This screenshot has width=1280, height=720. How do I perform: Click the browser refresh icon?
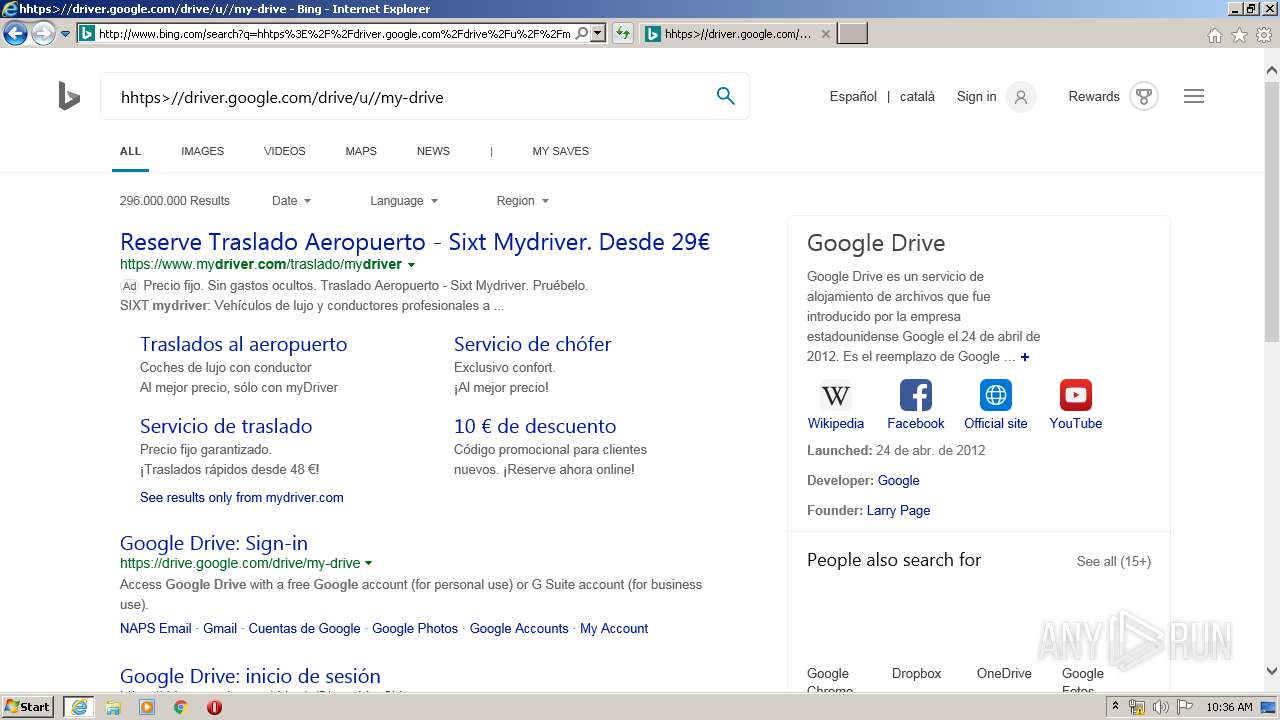click(623, 34)
